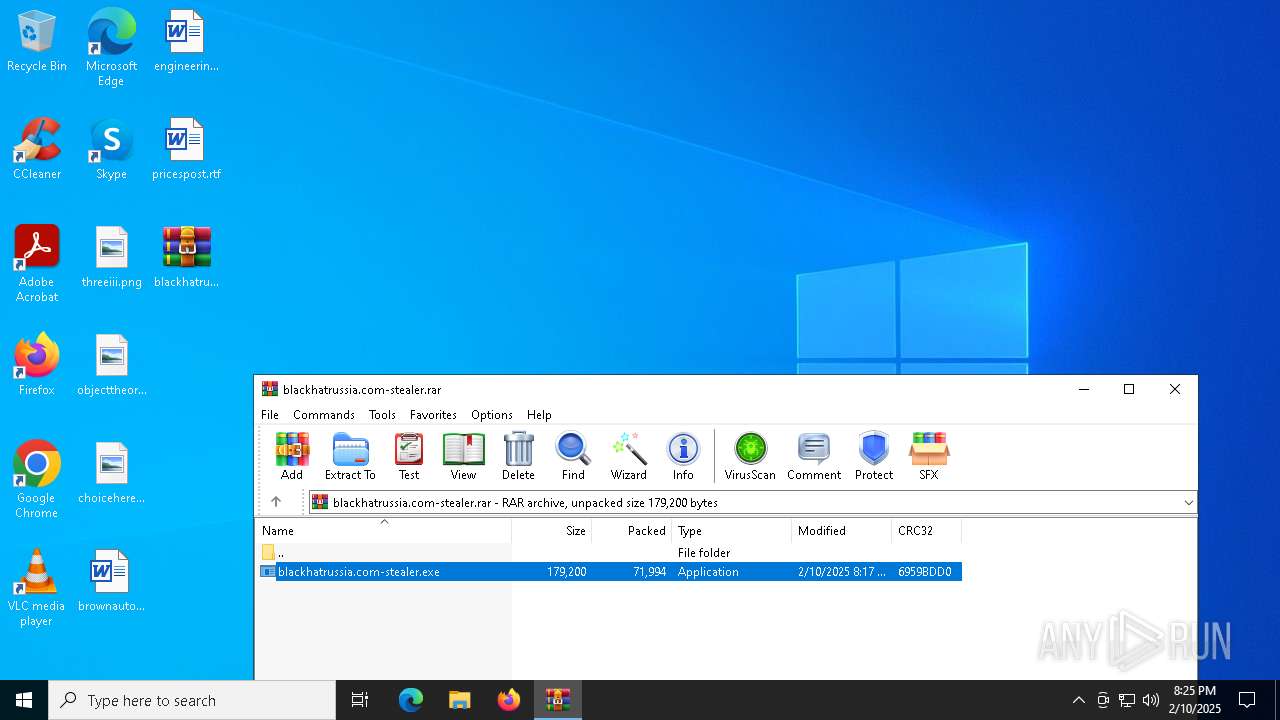Open the Favorites menu
Screen dimensions: 1280x720
(x=433, y=415)
